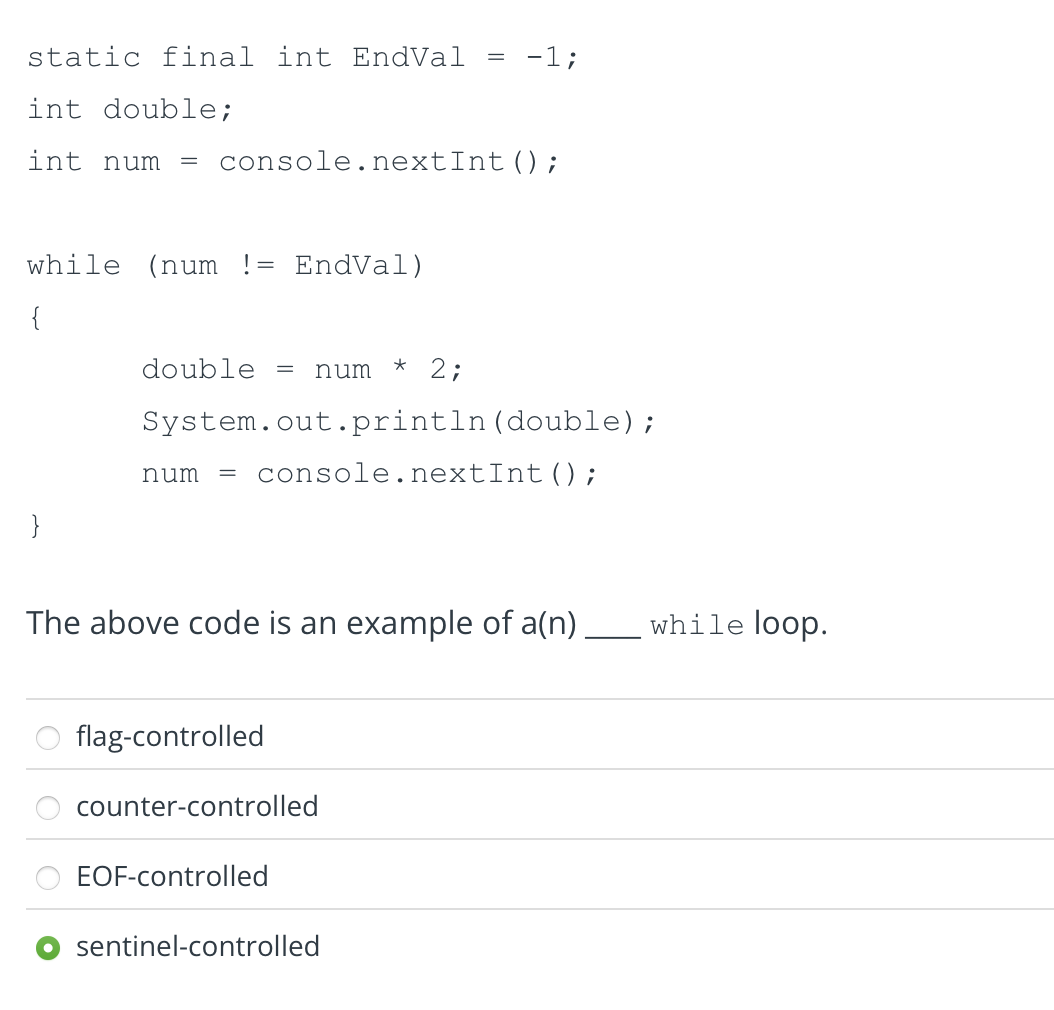Screen dimensions: 1054x1010
Task: Click the console.nextInt() assignment inside the loop
Action: click(x=370, y=472)
